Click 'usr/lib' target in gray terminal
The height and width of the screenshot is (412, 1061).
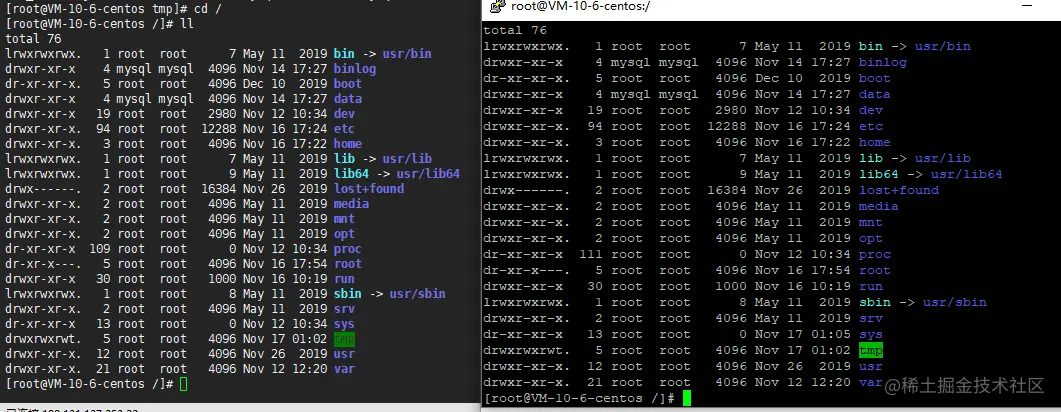tap(407, 158)
